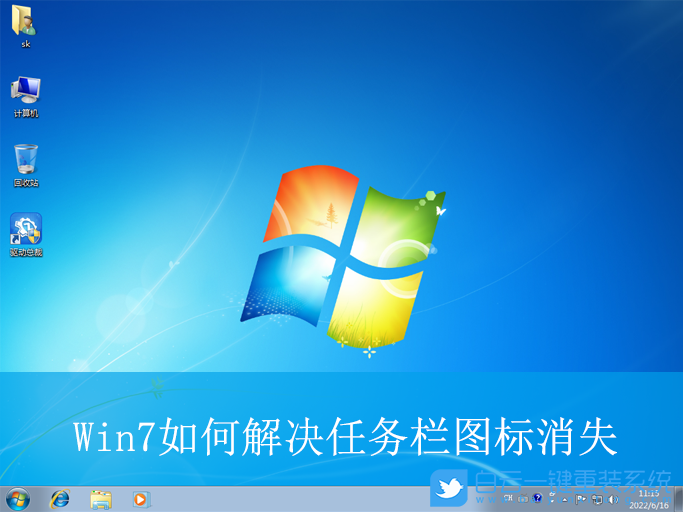Click the volume speaker tray icon
Viewport: 683px width, 512px height.
coord(614,499)
